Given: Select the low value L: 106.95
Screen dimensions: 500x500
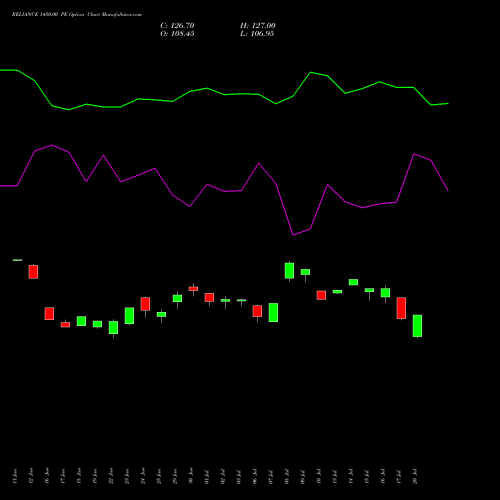Looking at the screenshot, I should point(257,34).
